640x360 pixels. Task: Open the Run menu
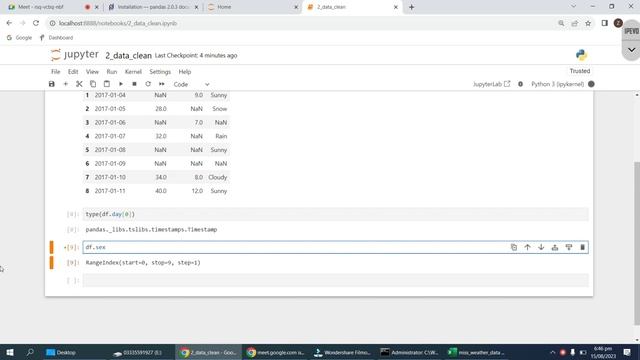(x=111, y=72)
